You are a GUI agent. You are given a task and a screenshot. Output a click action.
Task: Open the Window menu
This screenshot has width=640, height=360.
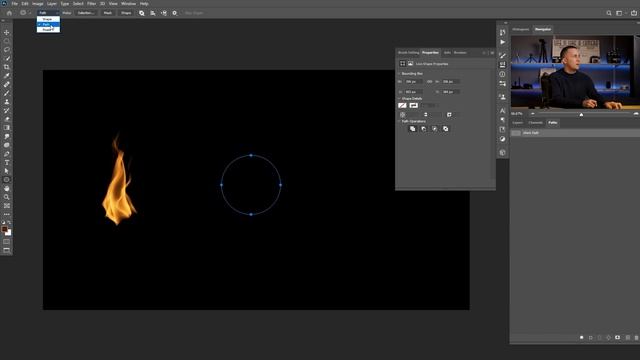[x=129, y=4]
